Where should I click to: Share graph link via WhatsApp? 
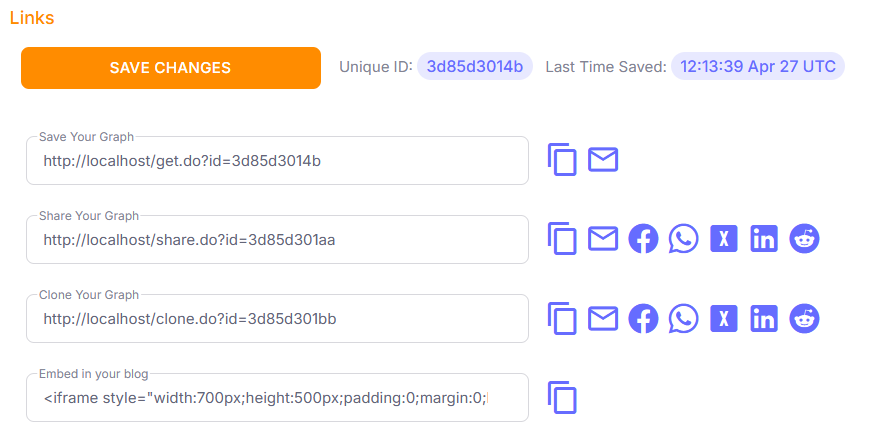(x=684, y=239)
